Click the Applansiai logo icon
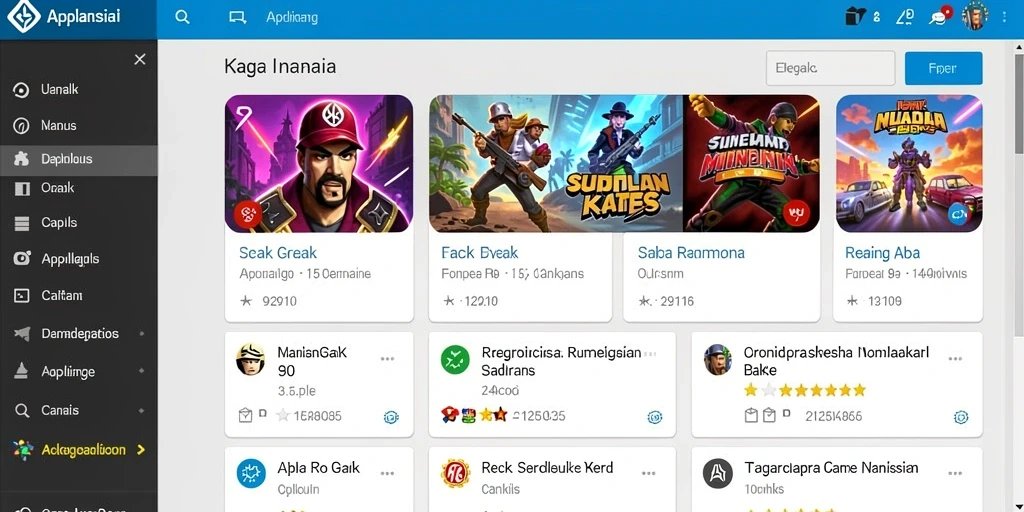 (23, 17)
